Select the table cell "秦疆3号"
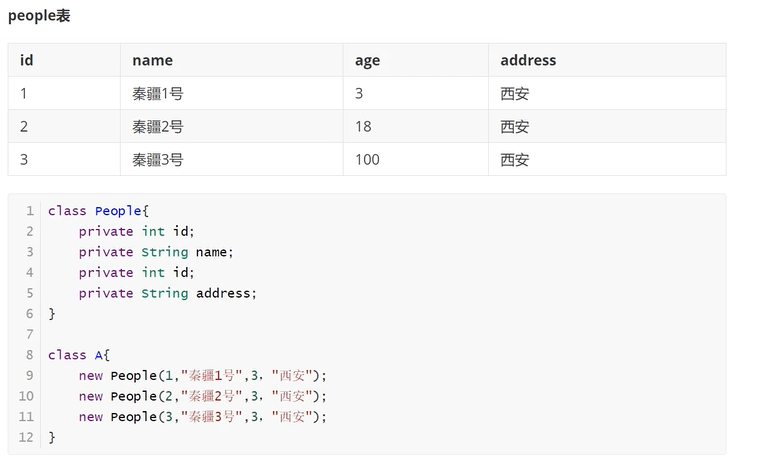Image resolution: width=758 pixels, height=472 pixels. [157, 160]
